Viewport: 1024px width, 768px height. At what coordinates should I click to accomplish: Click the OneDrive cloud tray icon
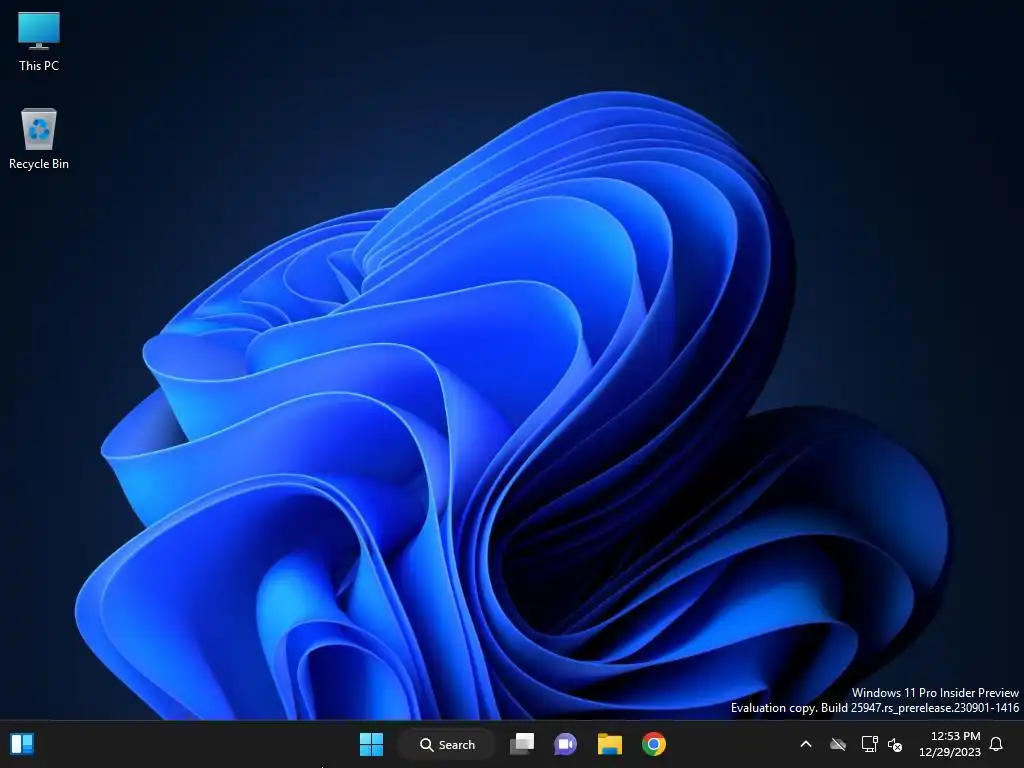pyautogui.click(x=838, y=744)
